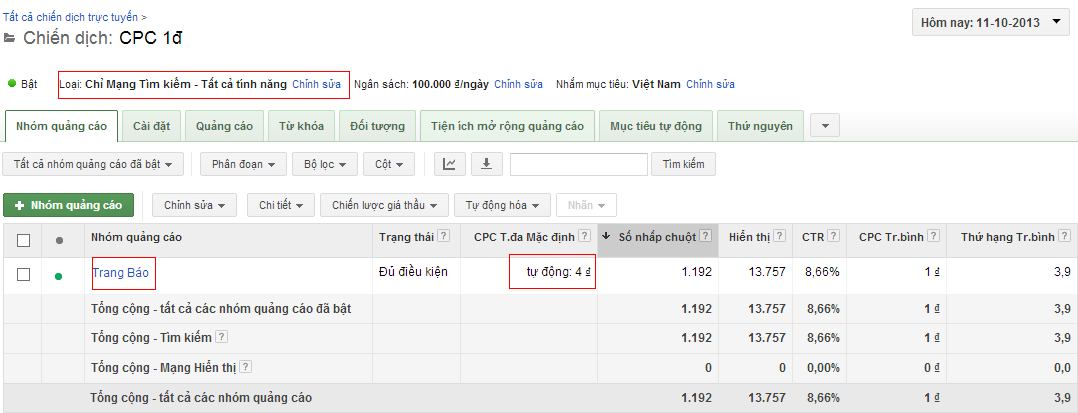Viewport: 1078px width, 413px height.
Task: Click the tự động: 4 đ bid cell
Action: point(559,272)
